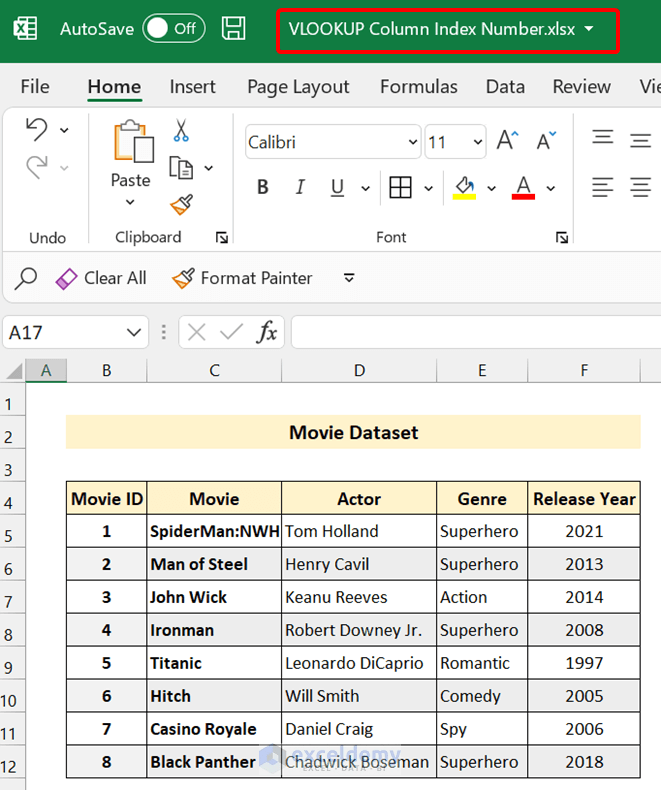661x790 pixels.
Task: Expand the Copy options dropdown
Action: point(208,168)
